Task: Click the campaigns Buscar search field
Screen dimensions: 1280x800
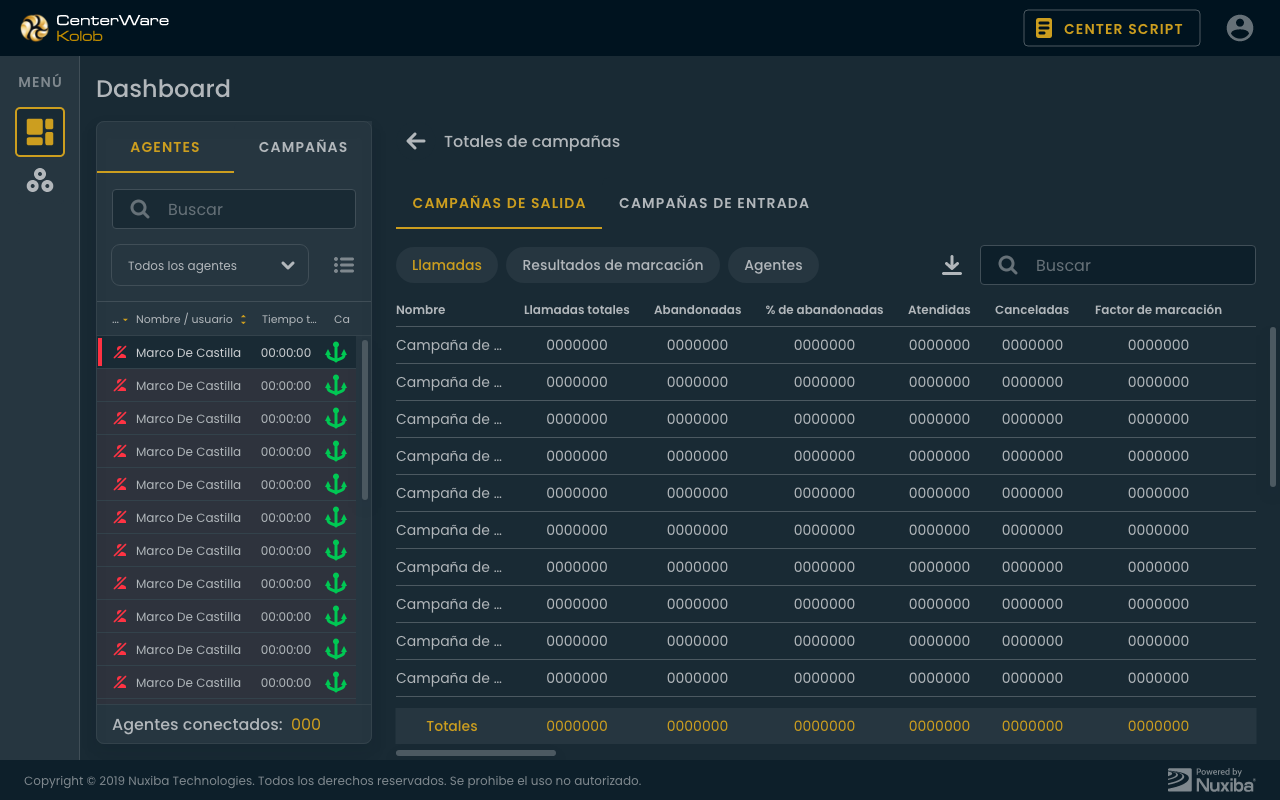Action: pos(1118,265)
